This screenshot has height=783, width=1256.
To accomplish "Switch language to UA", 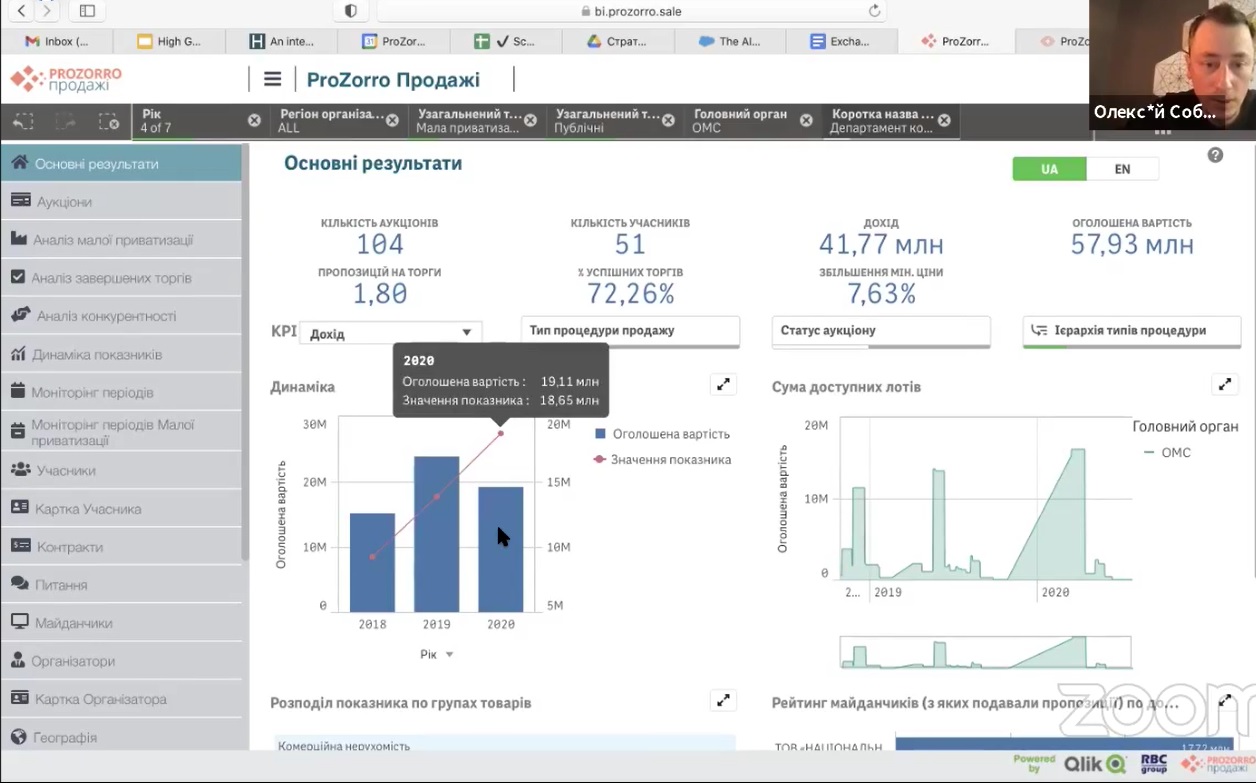I will tap(1049, 169).
